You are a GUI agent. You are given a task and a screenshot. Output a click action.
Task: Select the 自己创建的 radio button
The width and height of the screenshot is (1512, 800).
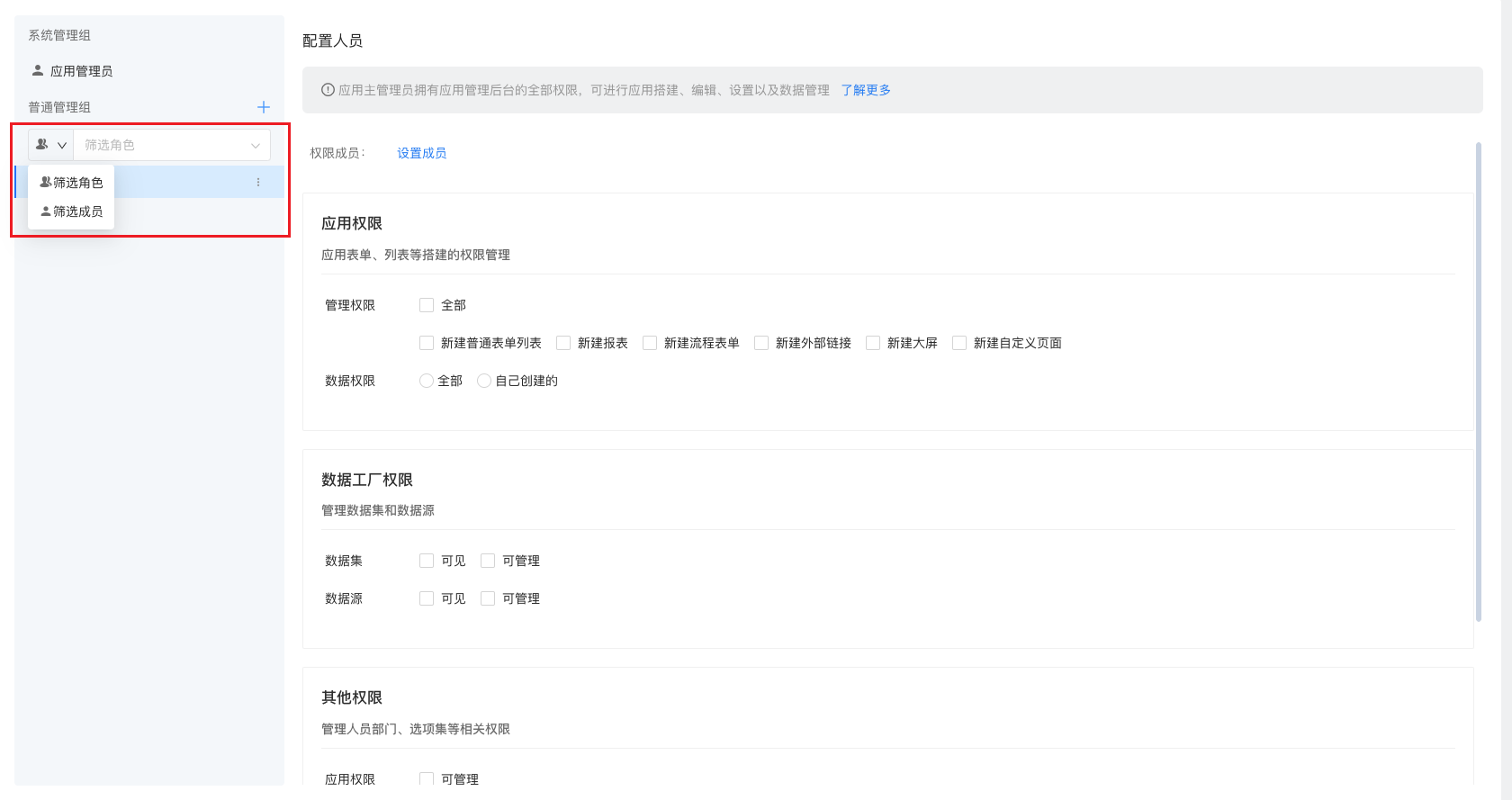484,381
